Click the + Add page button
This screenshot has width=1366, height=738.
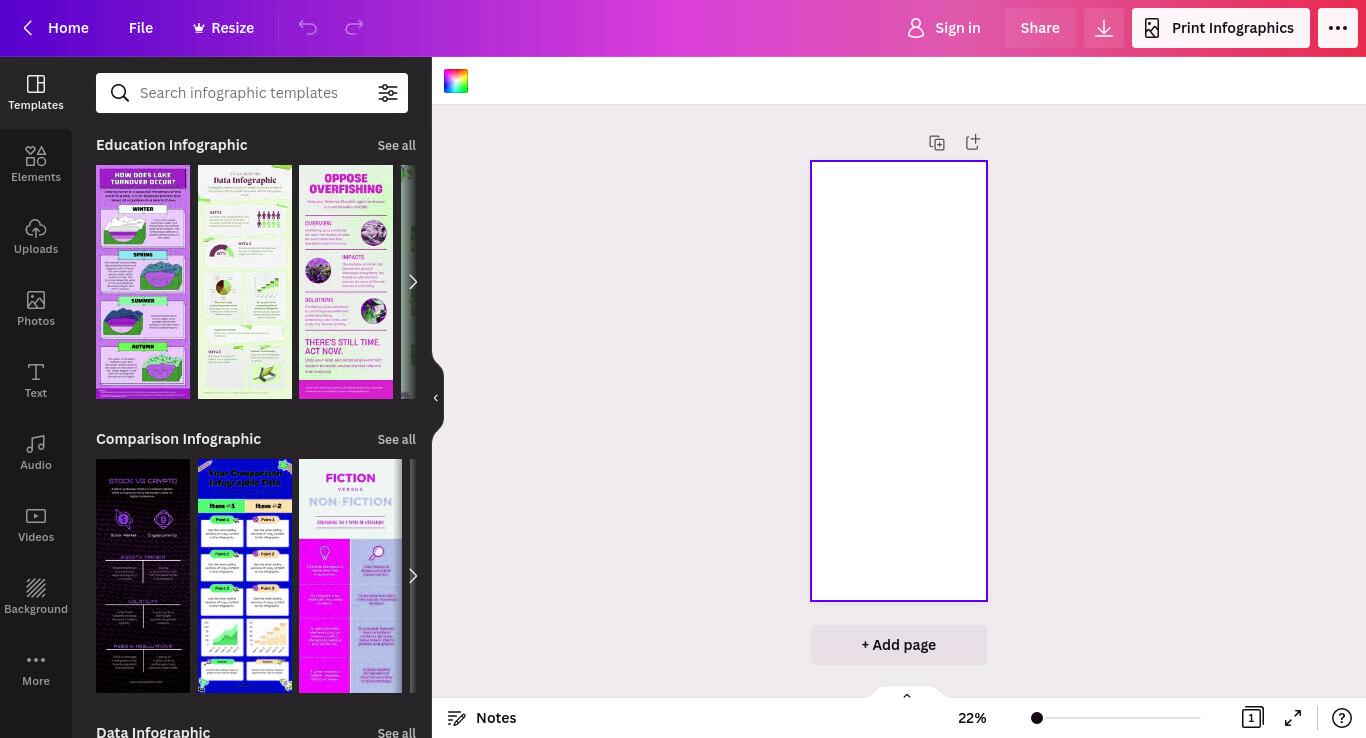tap(899, 645)
